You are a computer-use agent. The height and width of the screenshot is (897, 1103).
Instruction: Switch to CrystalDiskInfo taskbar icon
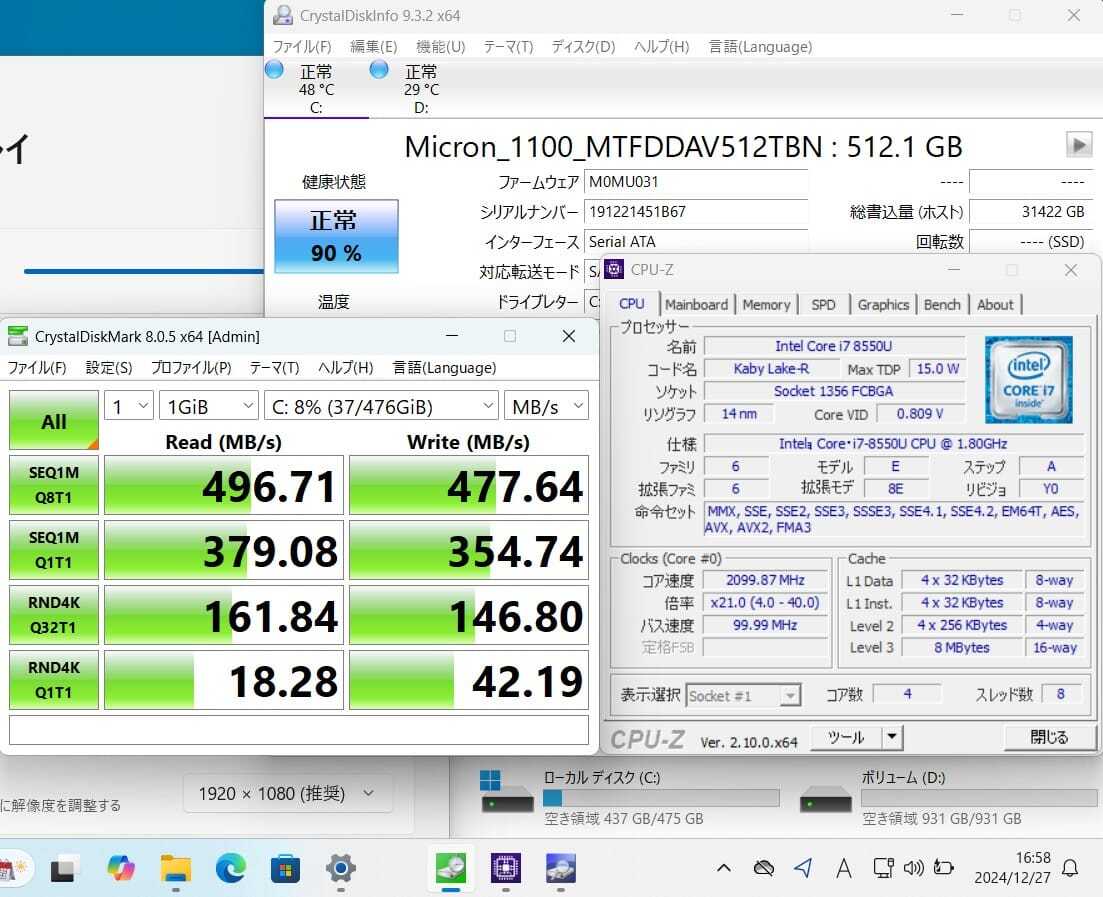[561, 869]
